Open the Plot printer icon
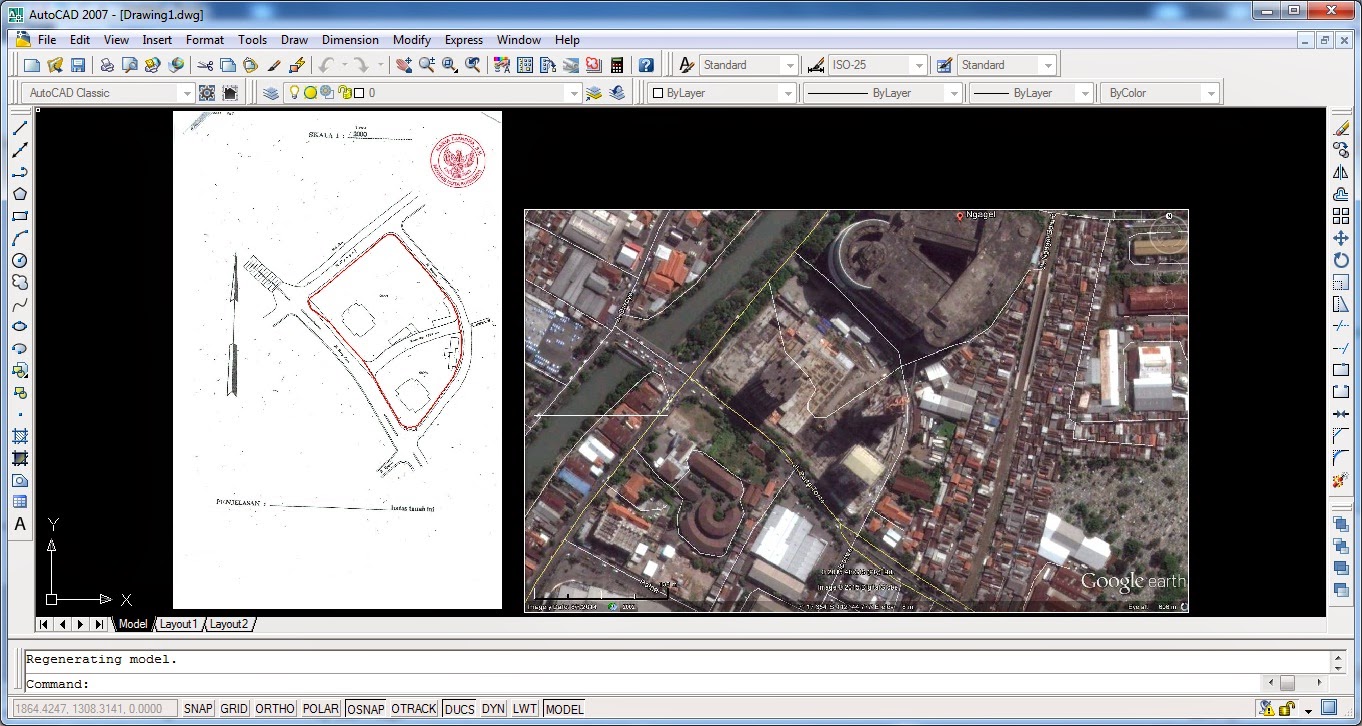 pos(107,65)
